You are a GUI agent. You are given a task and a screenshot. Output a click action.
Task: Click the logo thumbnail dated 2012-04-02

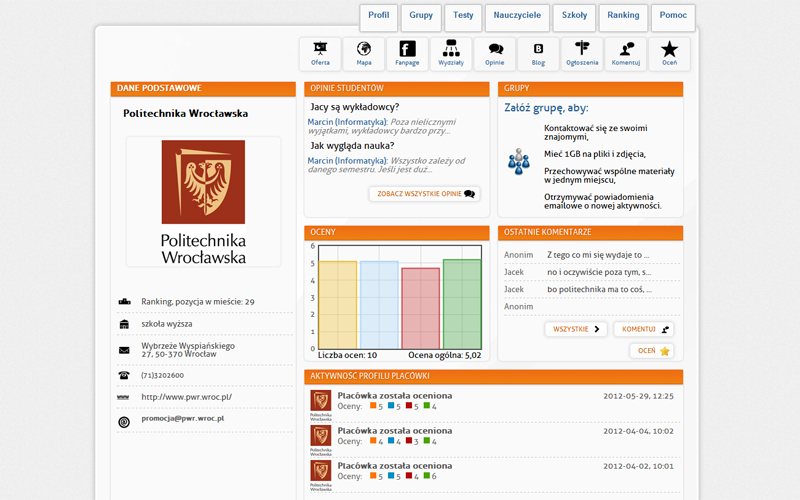pyautogui.click(x=321, y=475)
